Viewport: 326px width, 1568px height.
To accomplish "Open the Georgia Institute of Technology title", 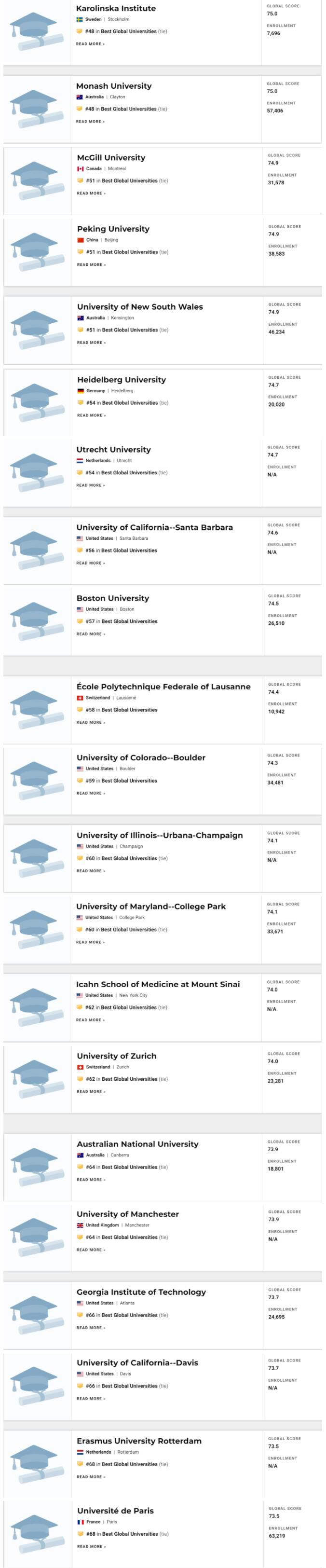I will 141,1292.
